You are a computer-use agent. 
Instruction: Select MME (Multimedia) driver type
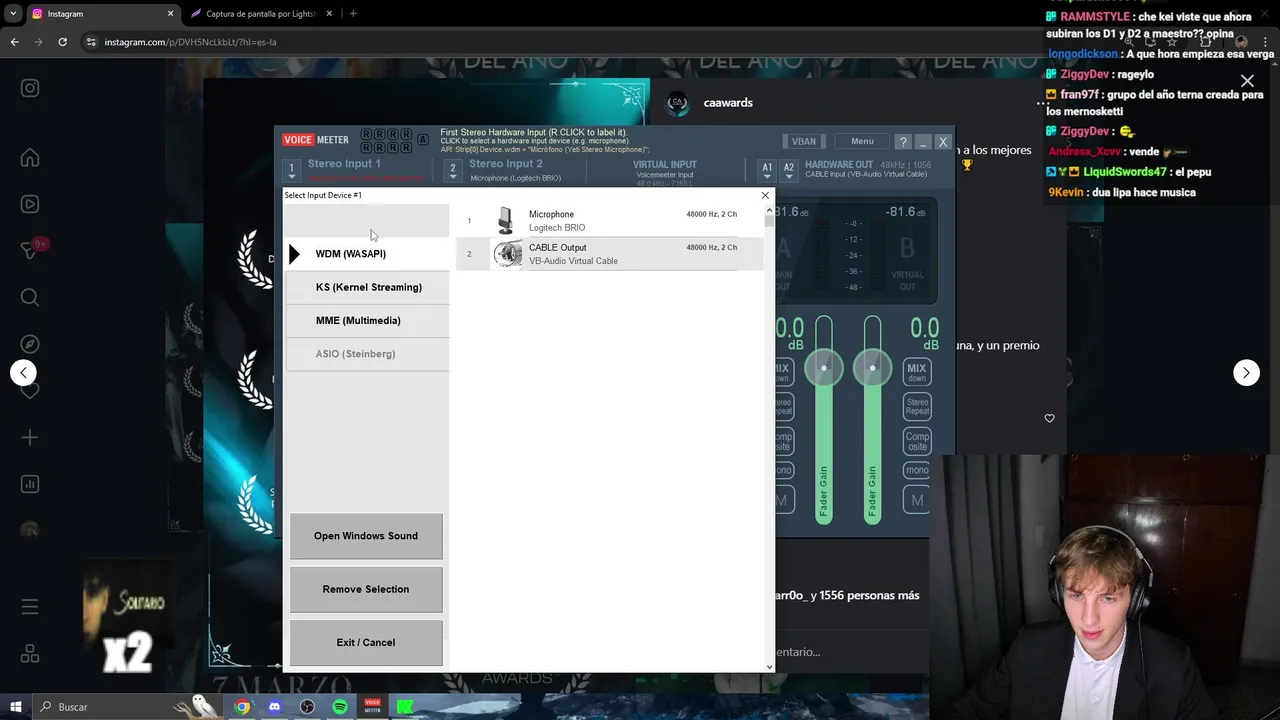tap(367, 320)
